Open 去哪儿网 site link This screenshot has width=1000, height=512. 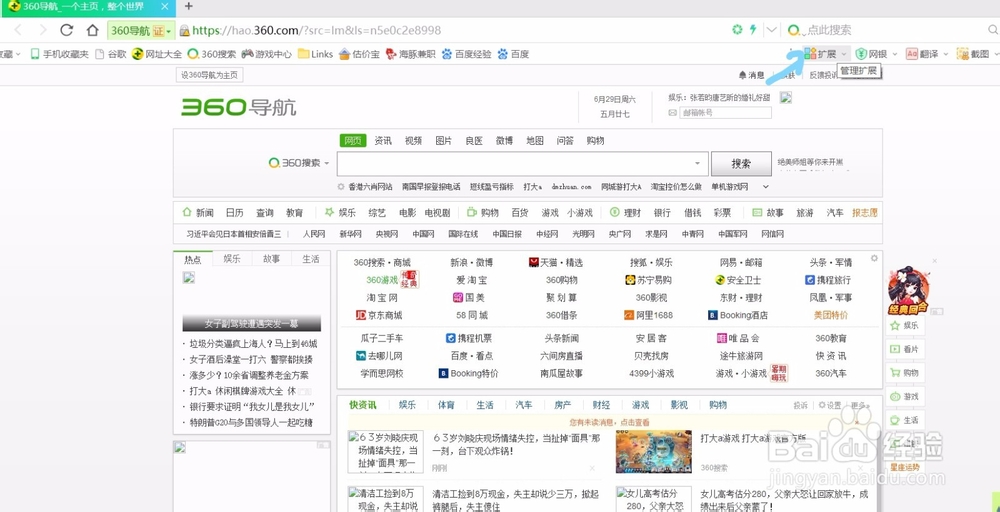click(380, 356)
